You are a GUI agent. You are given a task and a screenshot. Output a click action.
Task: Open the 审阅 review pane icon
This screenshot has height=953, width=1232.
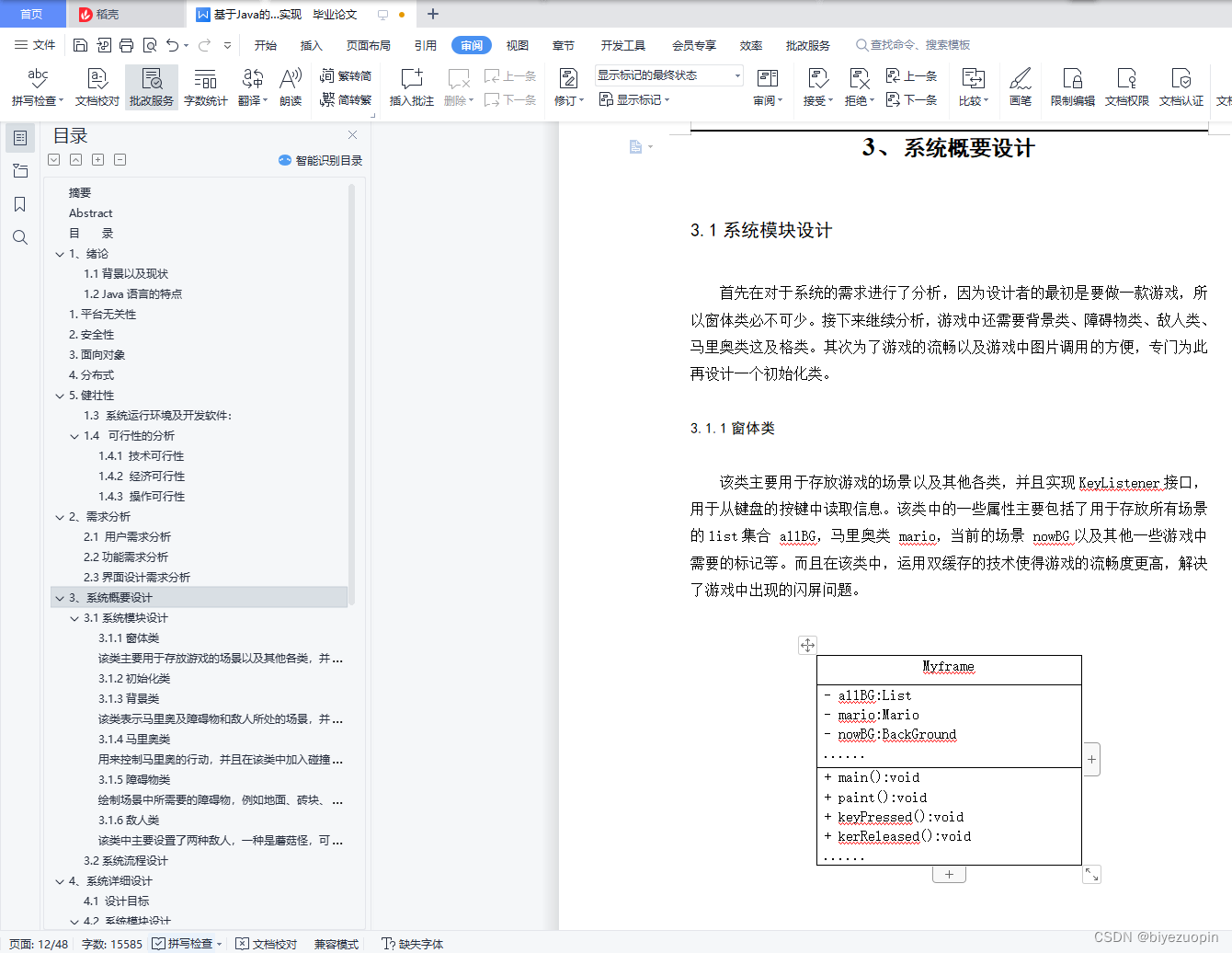pos(768,86)
